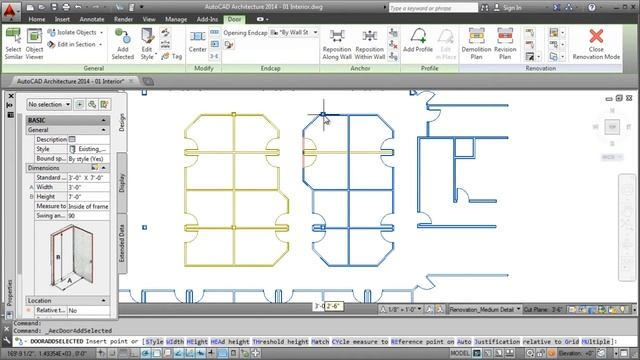Viewport: 640px width, 360px height.
Task: Collapse the General section in Properties
Action: coord(104,130)
